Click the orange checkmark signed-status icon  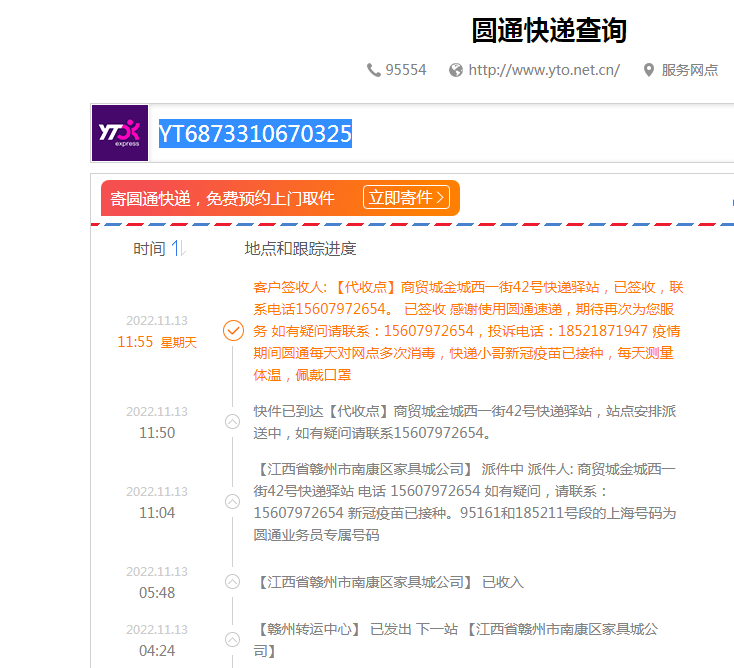coord(233,331)
